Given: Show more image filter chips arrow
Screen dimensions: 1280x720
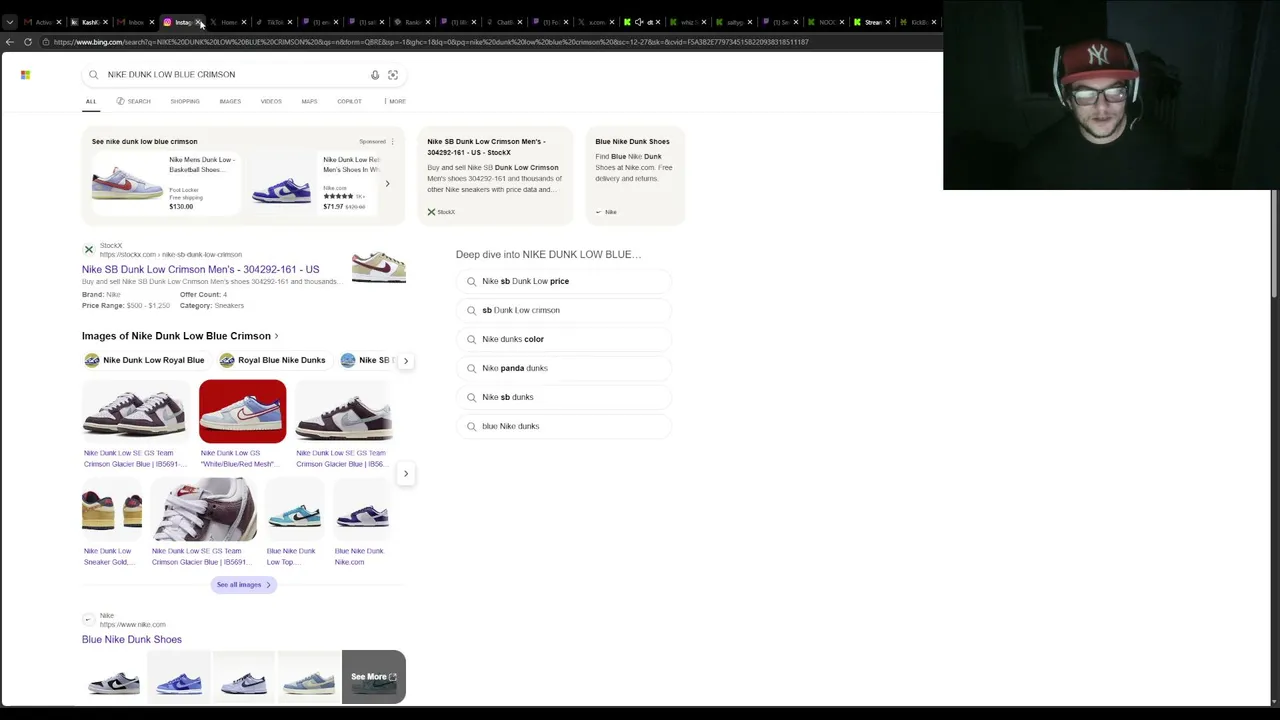Looking at the screenshot, I should coord(405,360).
